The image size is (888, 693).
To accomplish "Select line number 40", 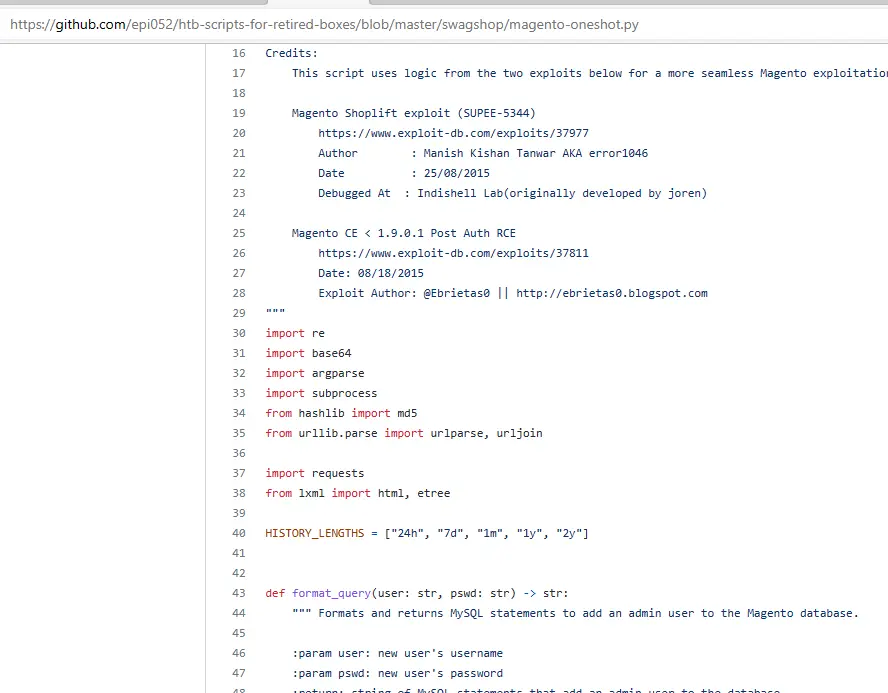I will (x=239, y=533).
